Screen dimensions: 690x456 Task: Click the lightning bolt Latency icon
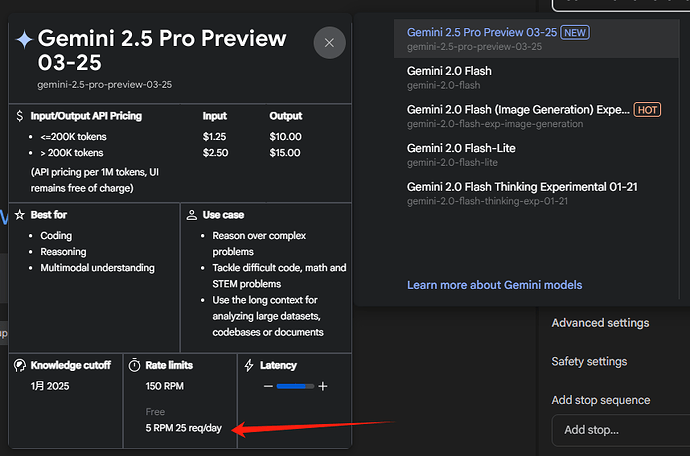[249, 365]
